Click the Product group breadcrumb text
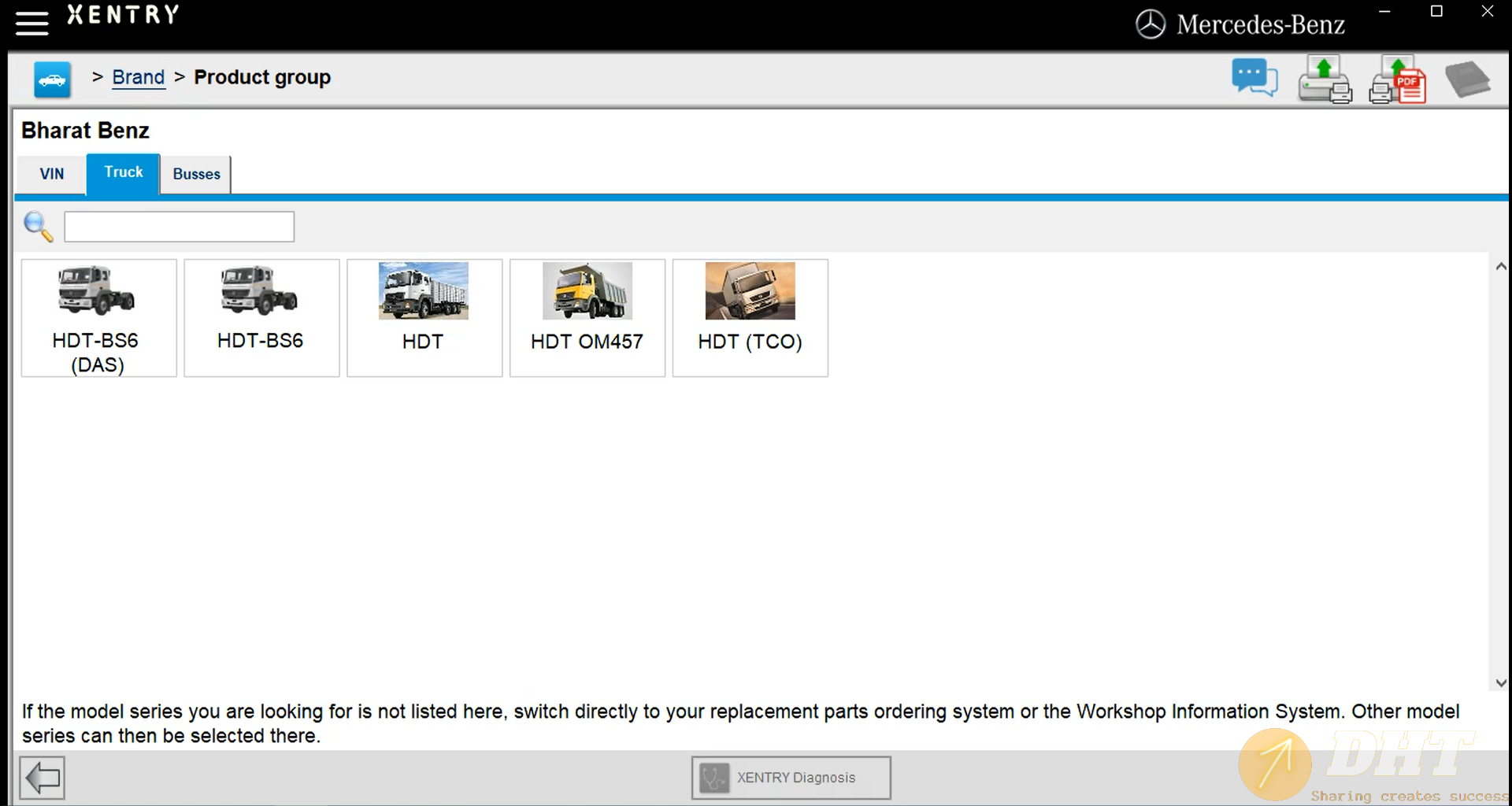The image size is (1512, 806). [x=262, y=77]
